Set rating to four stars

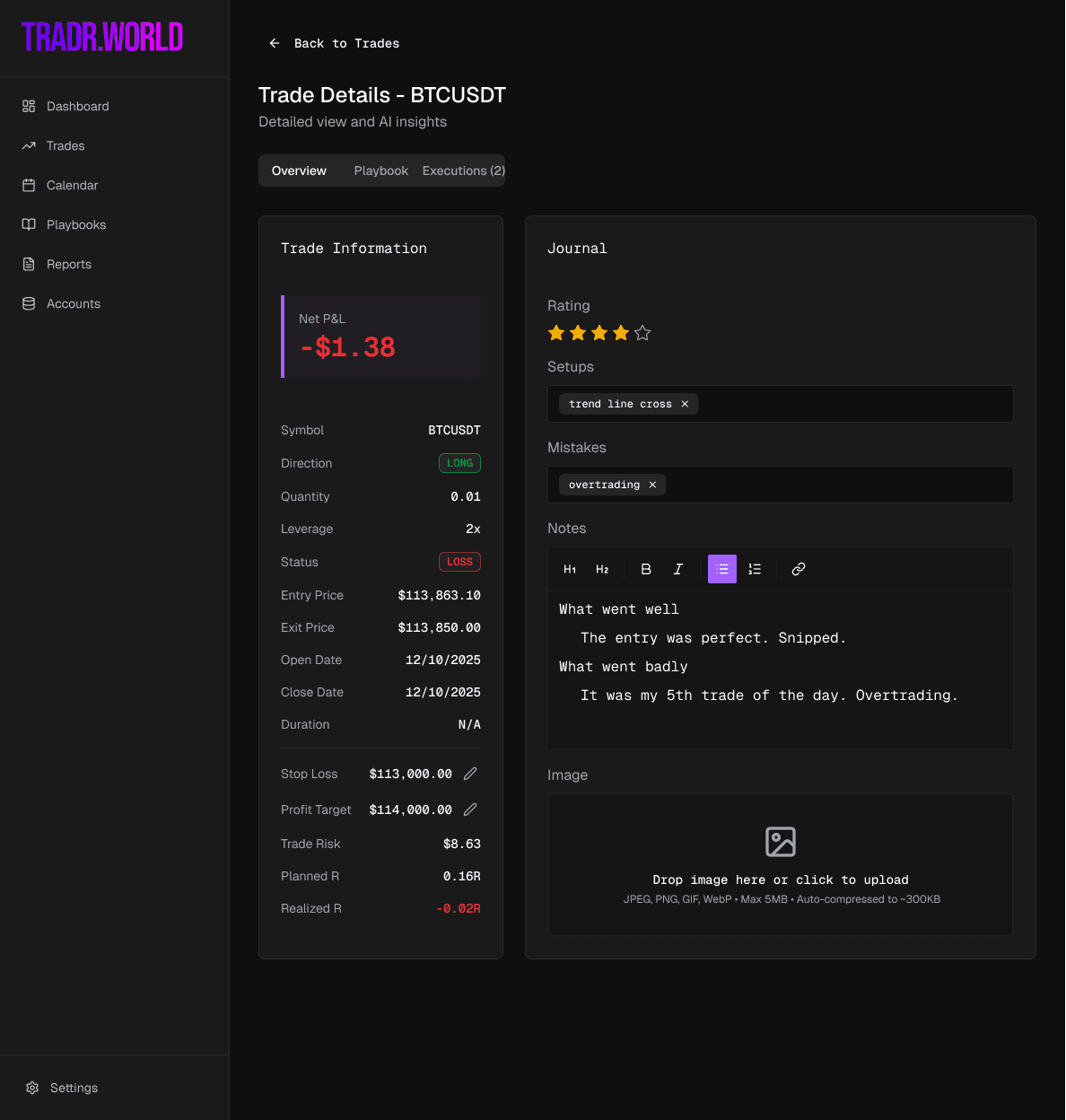pyautogui.click(x=621, y=333)
